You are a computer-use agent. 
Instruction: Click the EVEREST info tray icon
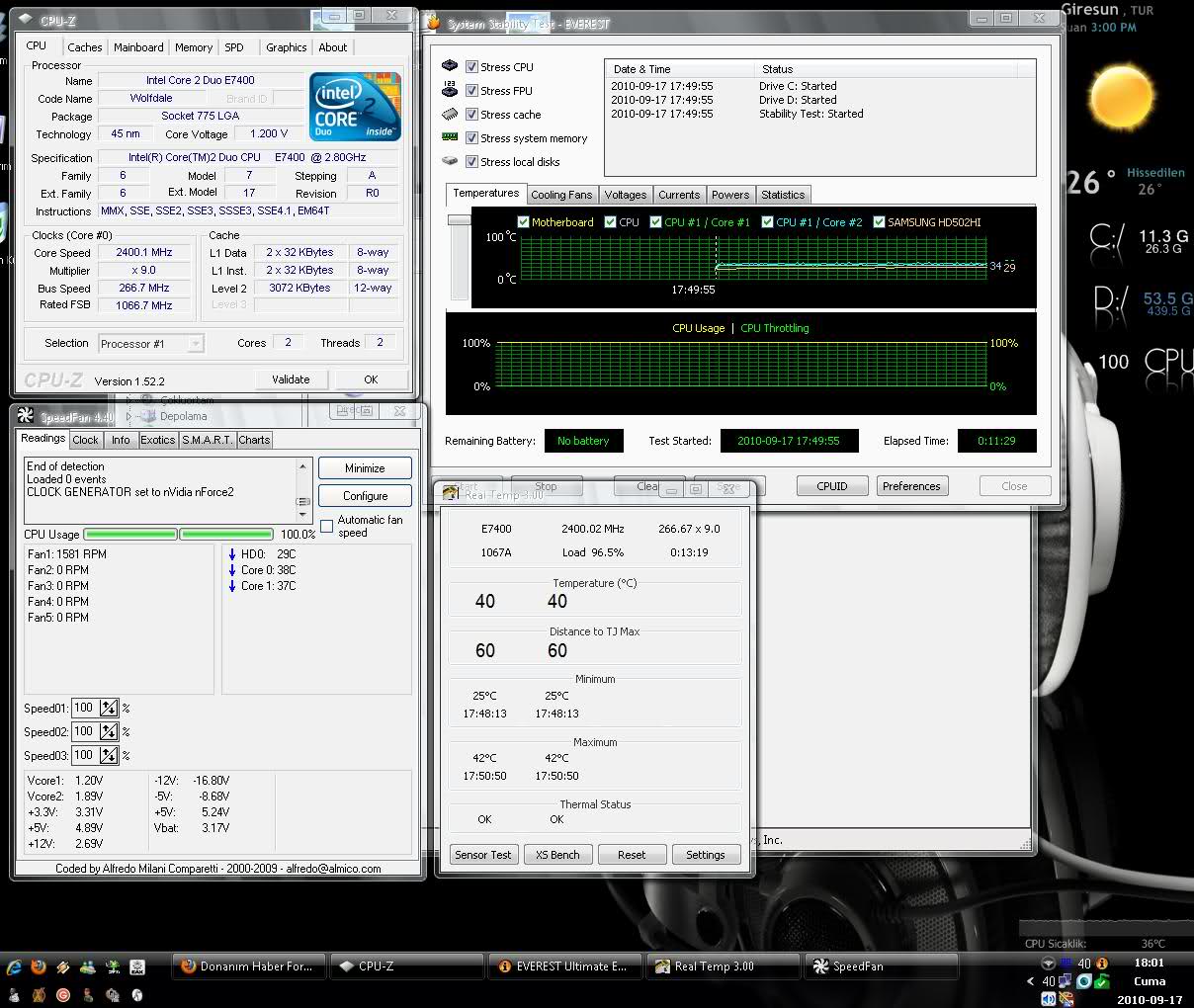tap(1102, 963)
